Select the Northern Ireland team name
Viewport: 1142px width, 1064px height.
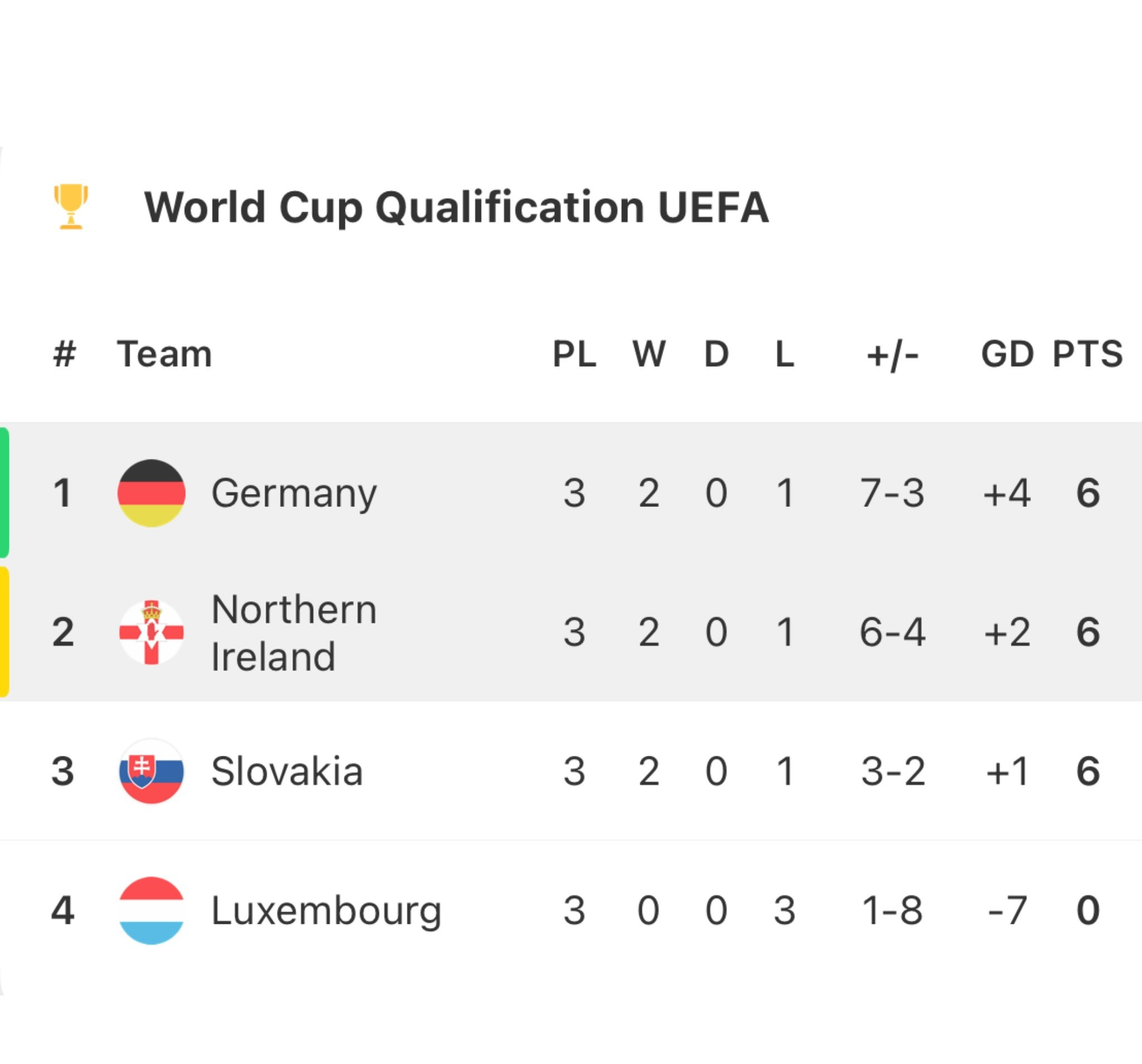pyautogui.click(x=294, y=632)
